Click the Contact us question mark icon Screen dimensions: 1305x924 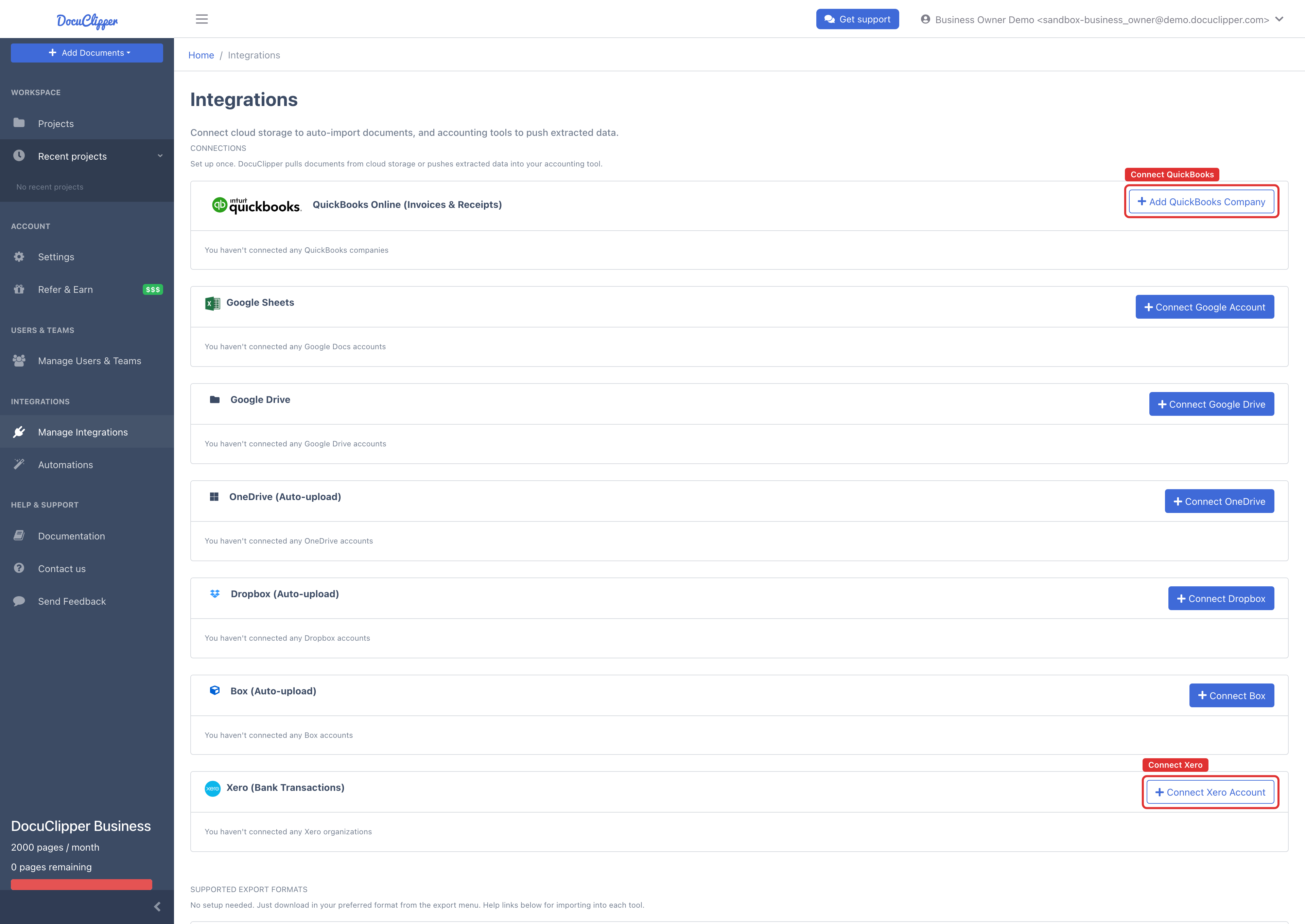[x=19, y=568]
